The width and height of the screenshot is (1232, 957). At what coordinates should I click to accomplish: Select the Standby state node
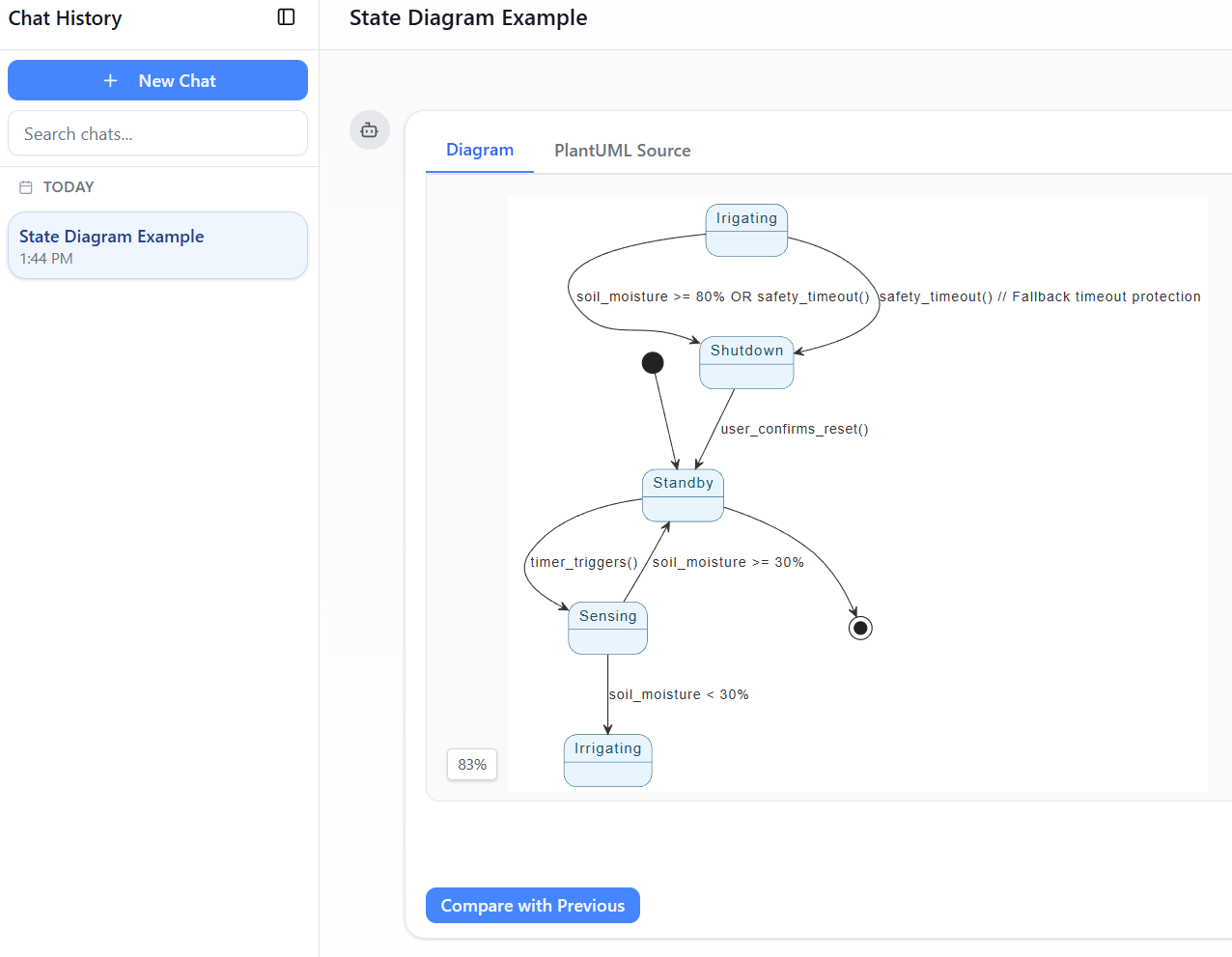click(683, 495)
